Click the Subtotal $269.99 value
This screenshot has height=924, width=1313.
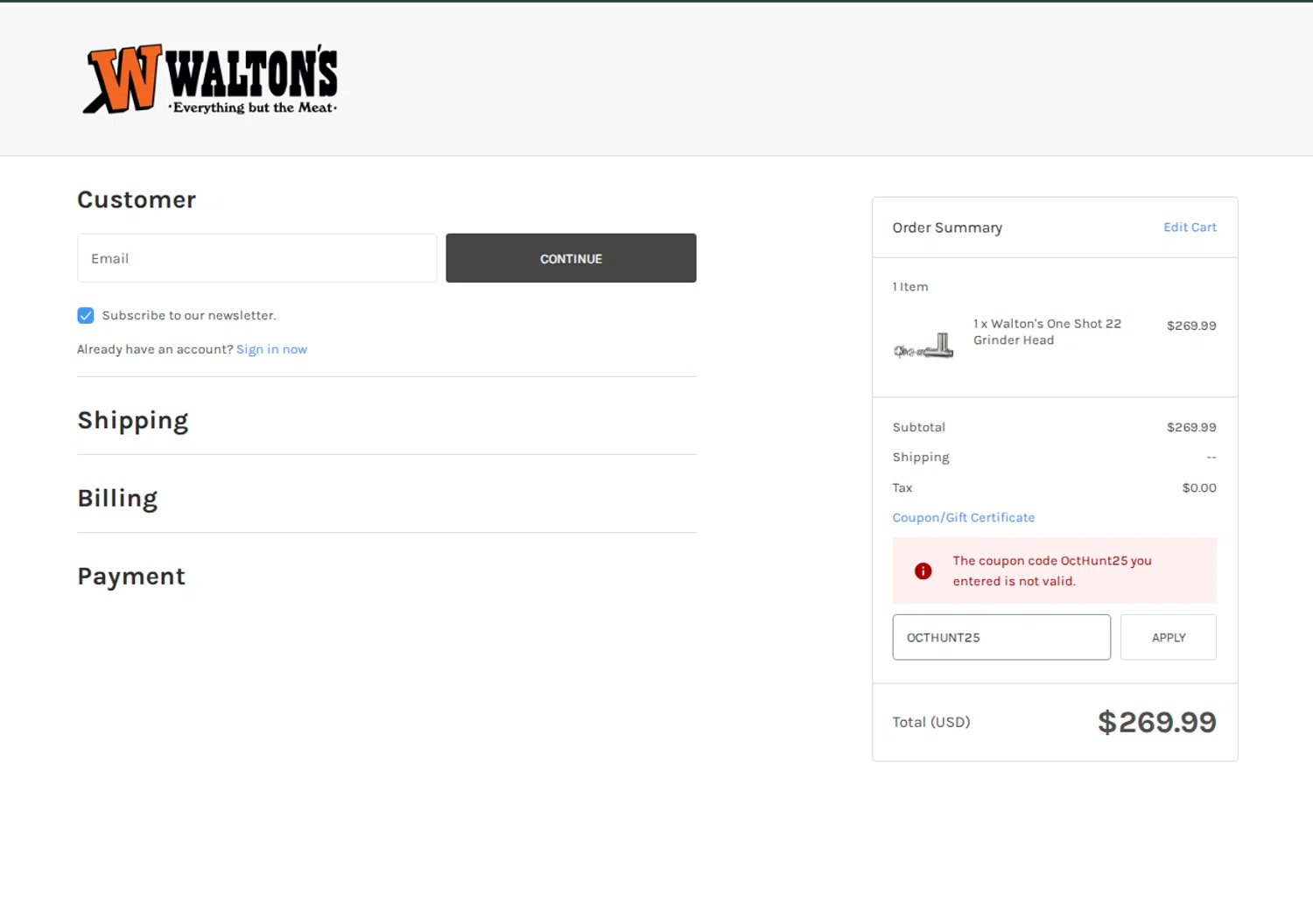pos(1191,428)
